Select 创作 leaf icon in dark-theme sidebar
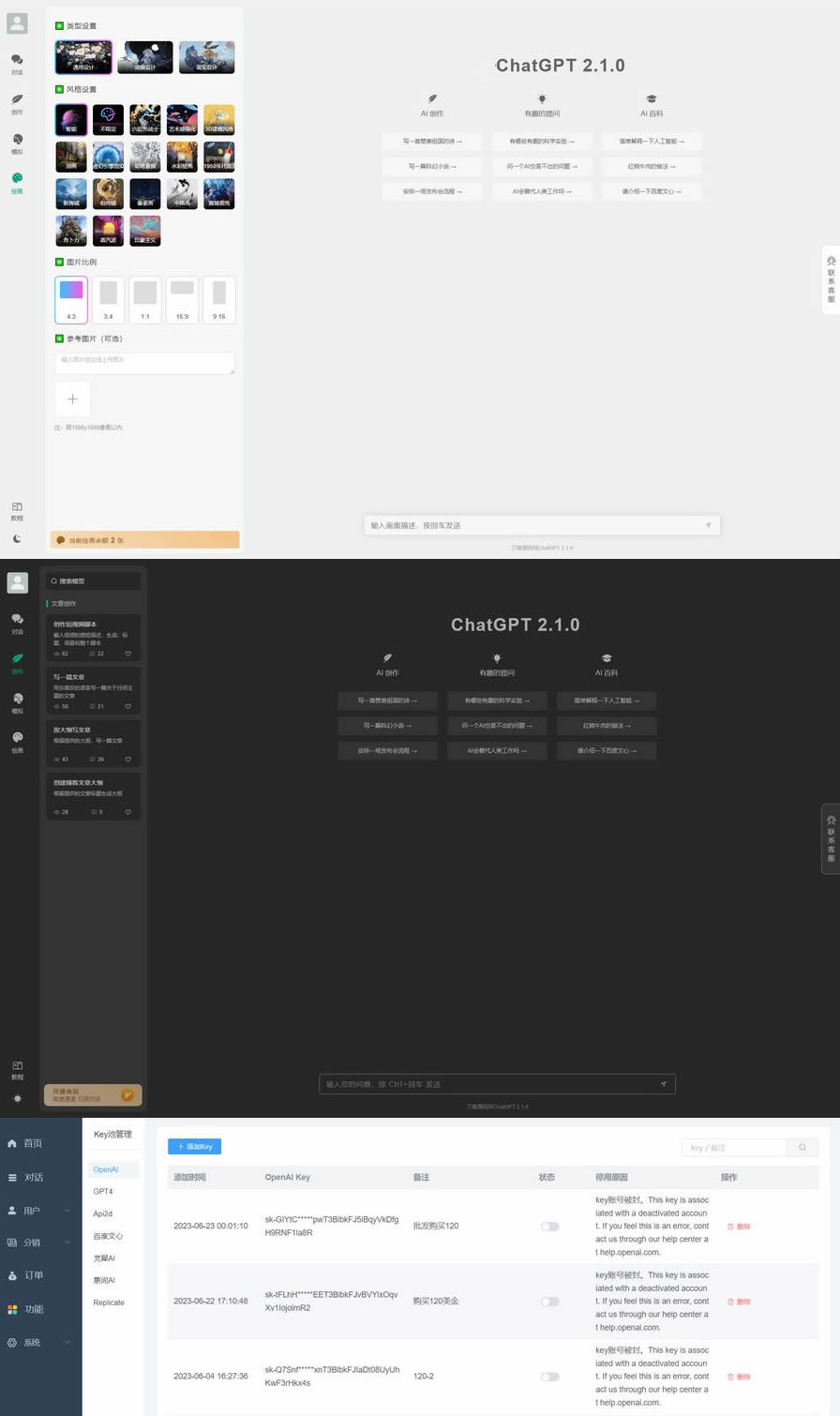This screenshot has height=1416, width=840. coord(17,663)
